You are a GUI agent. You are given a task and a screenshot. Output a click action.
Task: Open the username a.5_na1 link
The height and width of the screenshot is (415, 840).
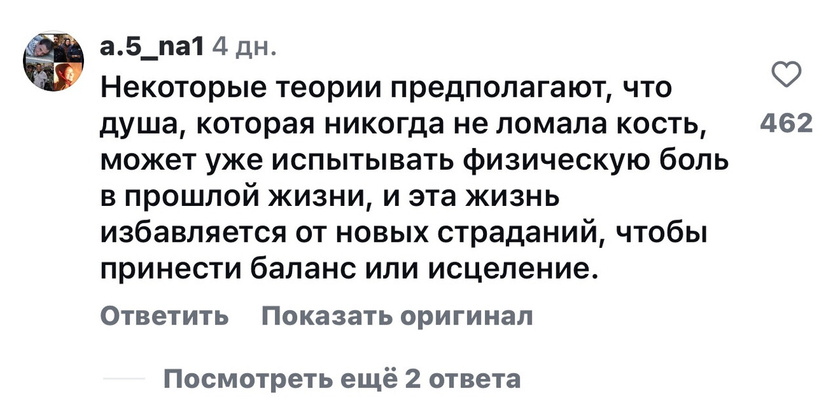point(152,50)
